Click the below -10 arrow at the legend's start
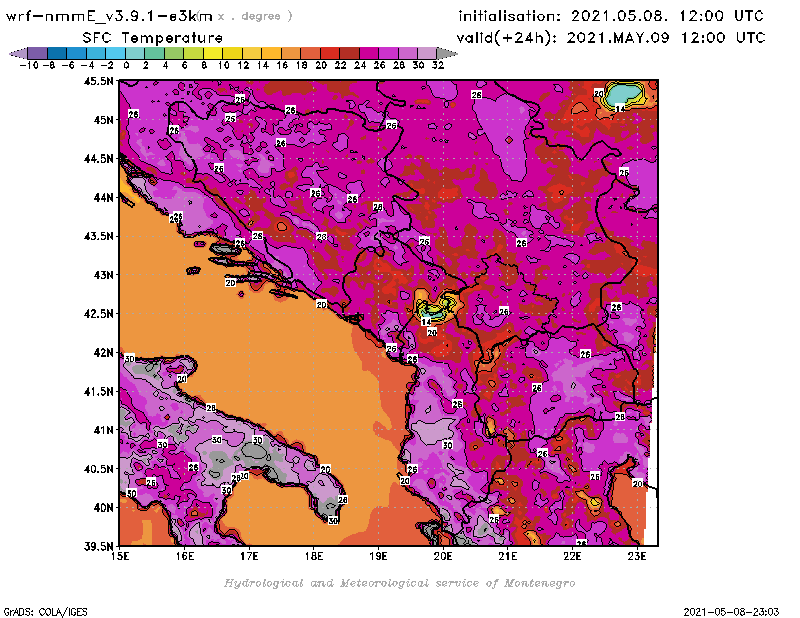 (x=18, y=53)
